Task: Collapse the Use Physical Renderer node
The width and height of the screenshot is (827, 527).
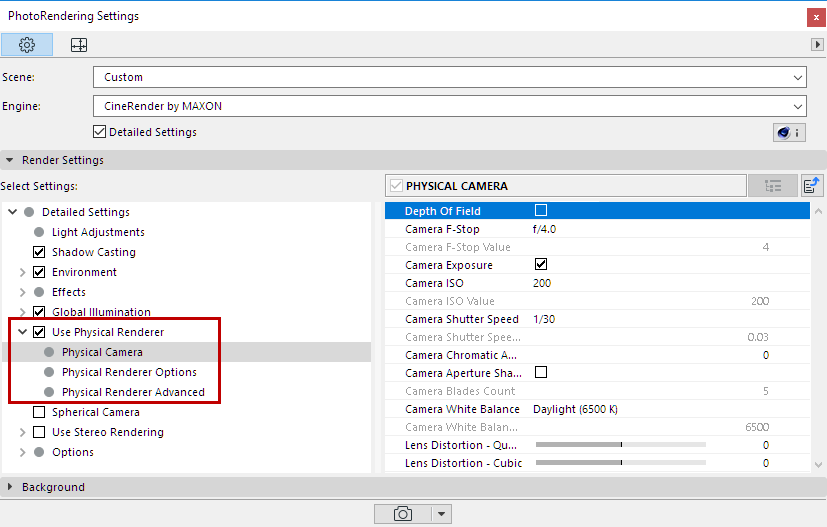Action: 22,332
